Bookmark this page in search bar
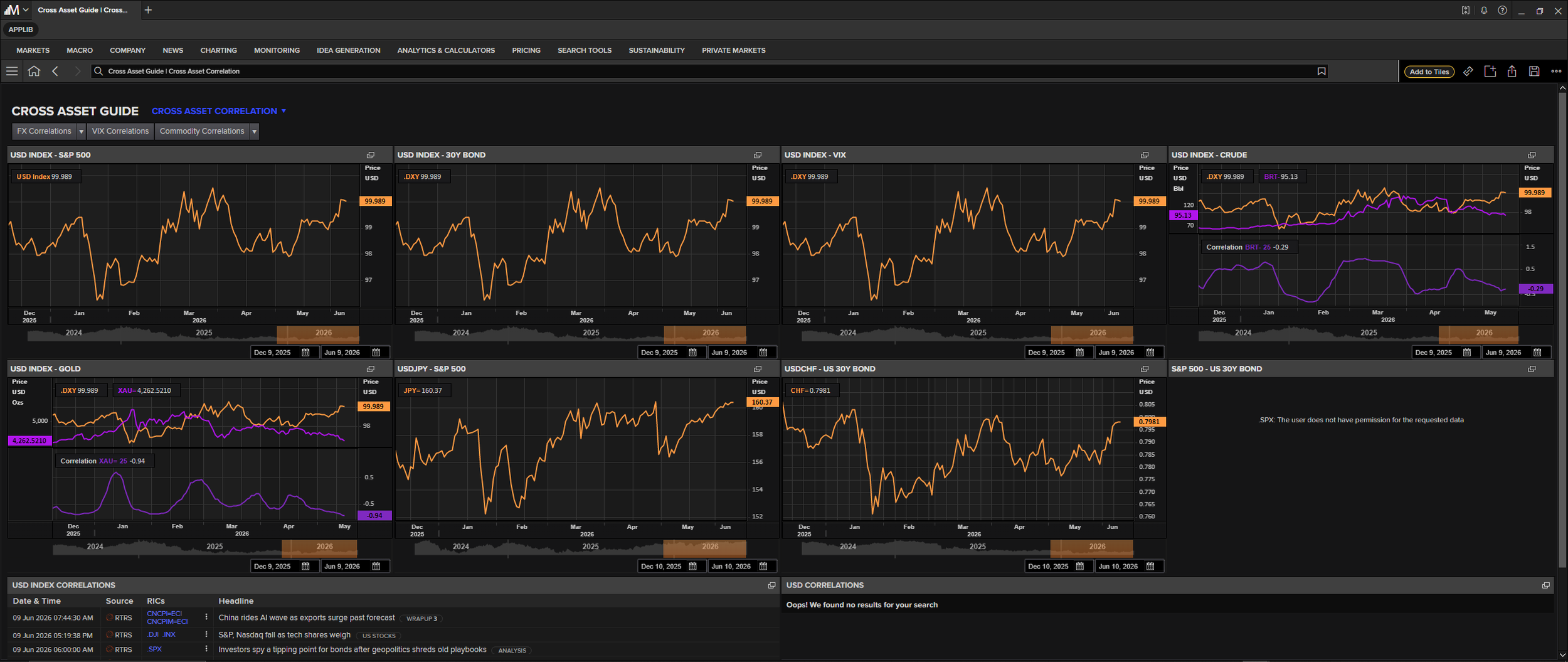Image resolution: width=1568 pixels, height=662 pixels. [1321, 72]
